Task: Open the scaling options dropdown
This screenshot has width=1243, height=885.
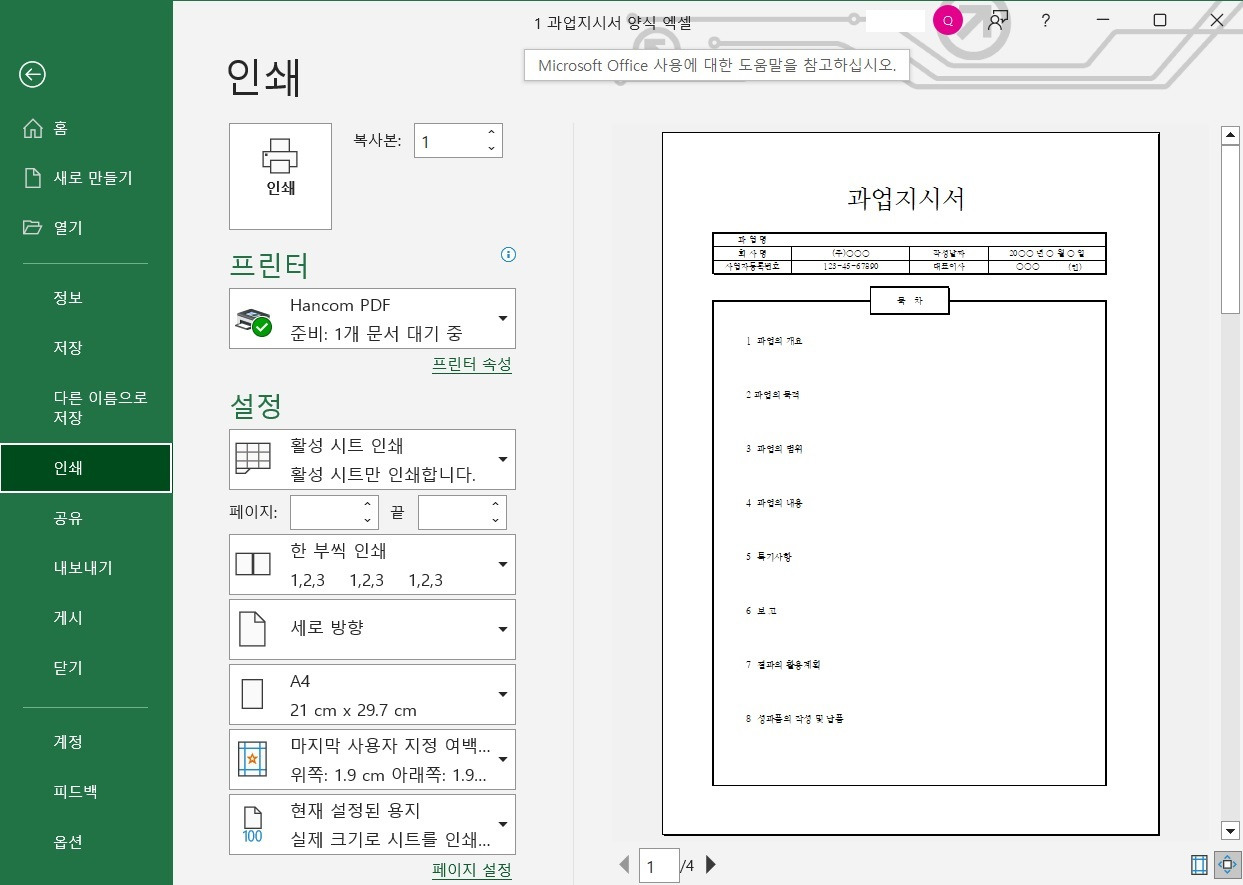Action: tap(501, 823)
